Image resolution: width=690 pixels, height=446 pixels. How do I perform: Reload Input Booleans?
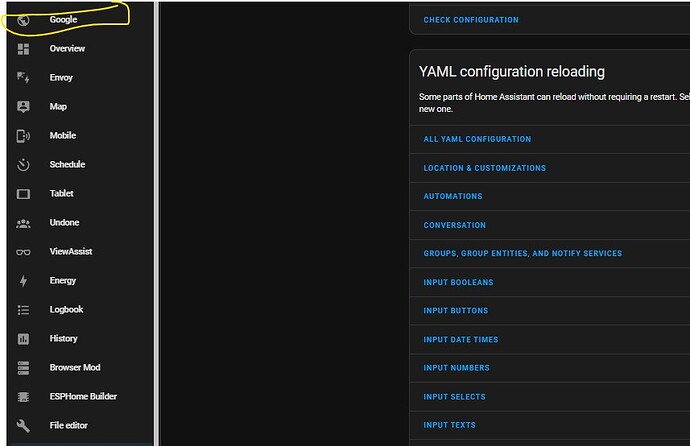(458, 282)
